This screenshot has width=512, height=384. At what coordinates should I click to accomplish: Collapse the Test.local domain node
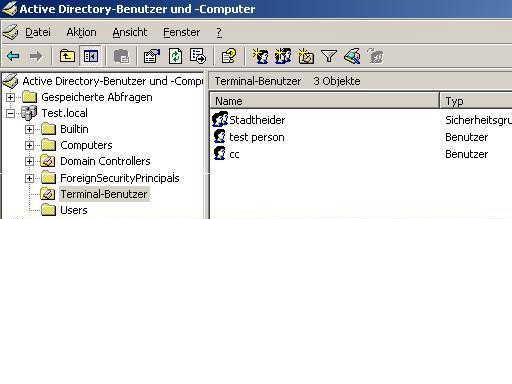pos(10,113)
